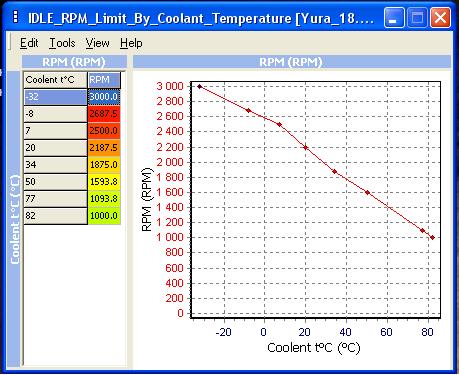
Task: Select the 1593.8 RPM cell
Action: pos(104,182)
